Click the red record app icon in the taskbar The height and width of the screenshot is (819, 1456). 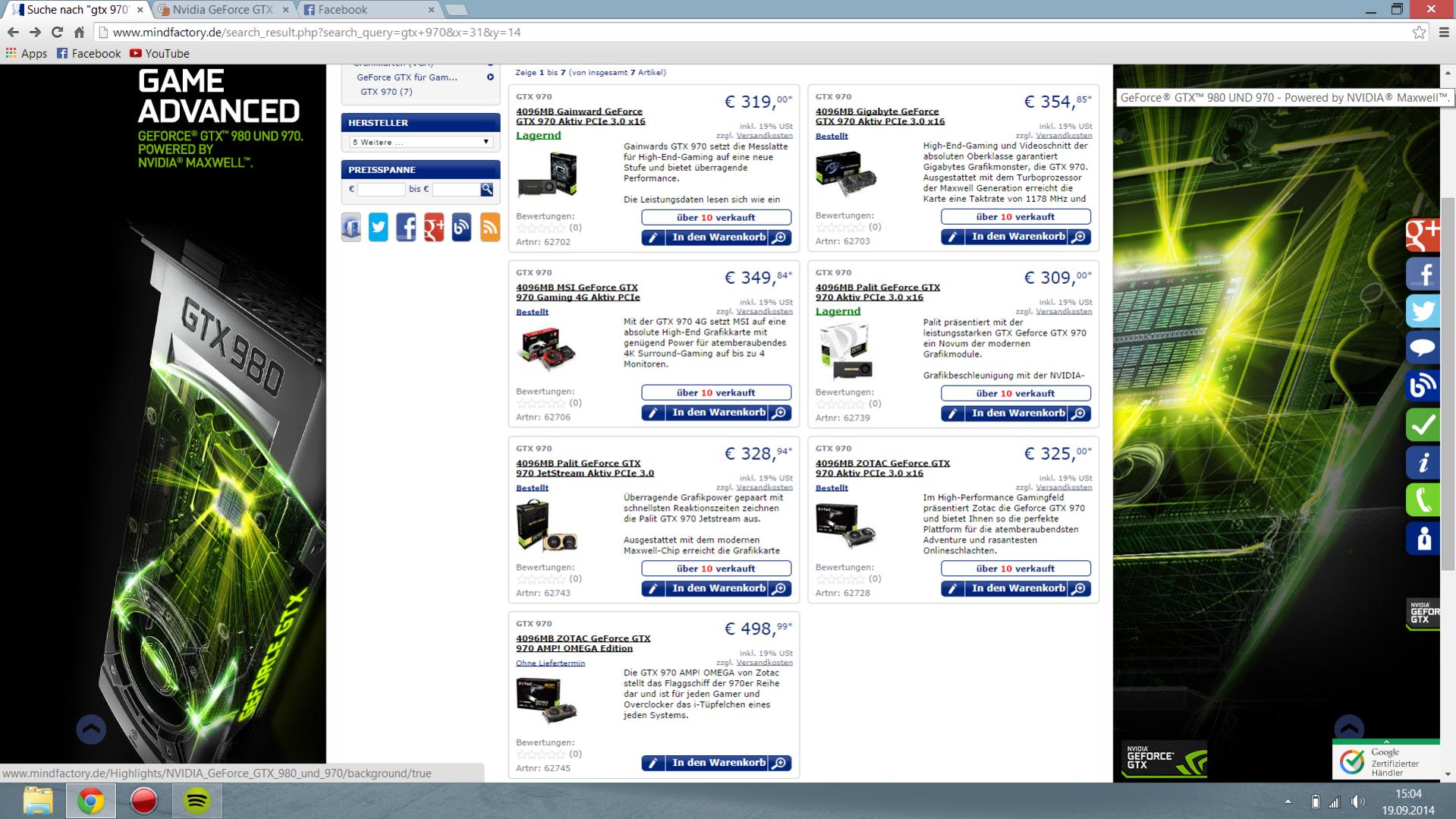[x=143, y=802]
